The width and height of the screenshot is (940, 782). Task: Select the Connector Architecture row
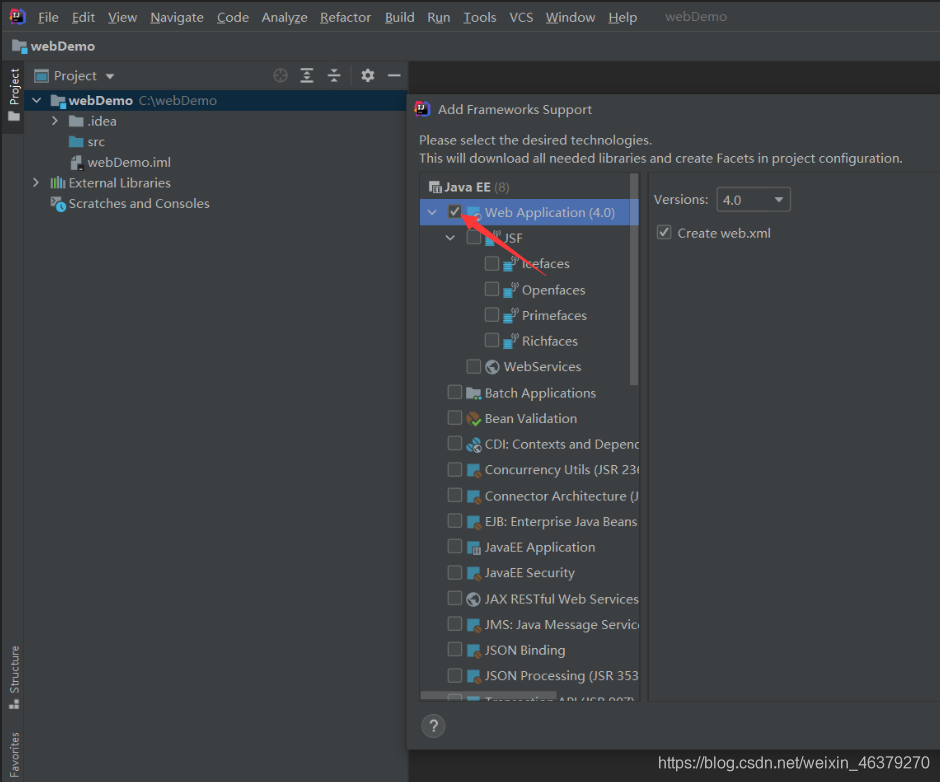[x=529, y=496]
